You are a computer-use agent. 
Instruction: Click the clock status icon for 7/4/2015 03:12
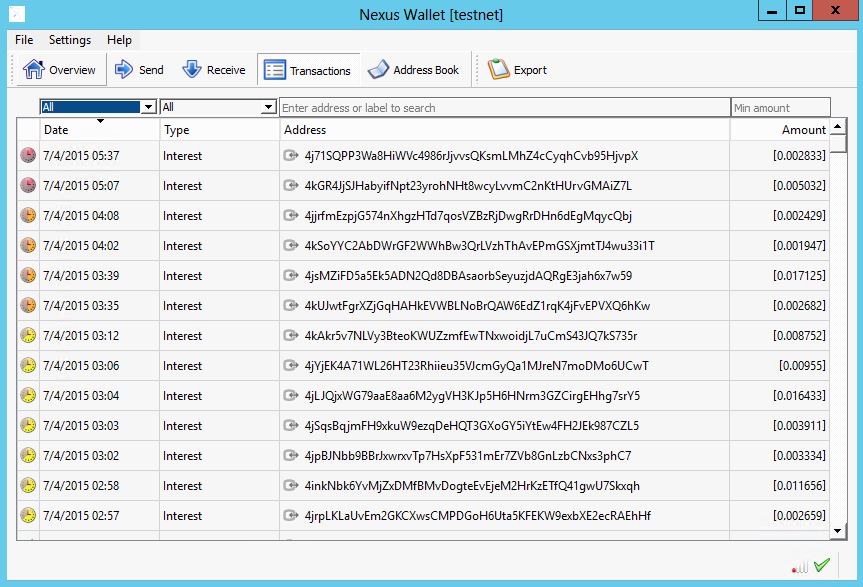pos(28,335)
